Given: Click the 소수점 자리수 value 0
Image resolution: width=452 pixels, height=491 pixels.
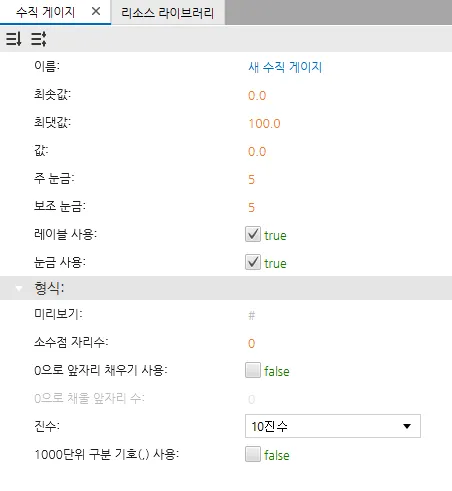Looking at the screenshot, I should 251,343.
